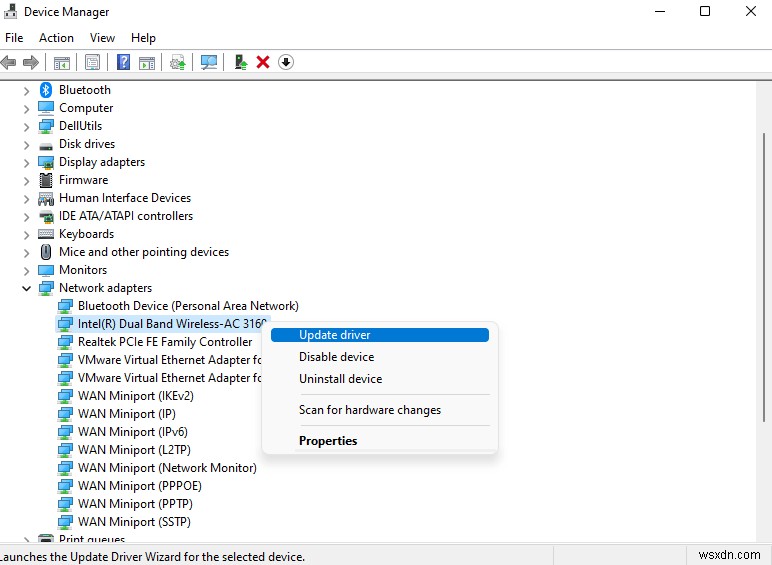Open the File menu
The width and height of the screenshot is (772, 565).
(x=14, y=38)
